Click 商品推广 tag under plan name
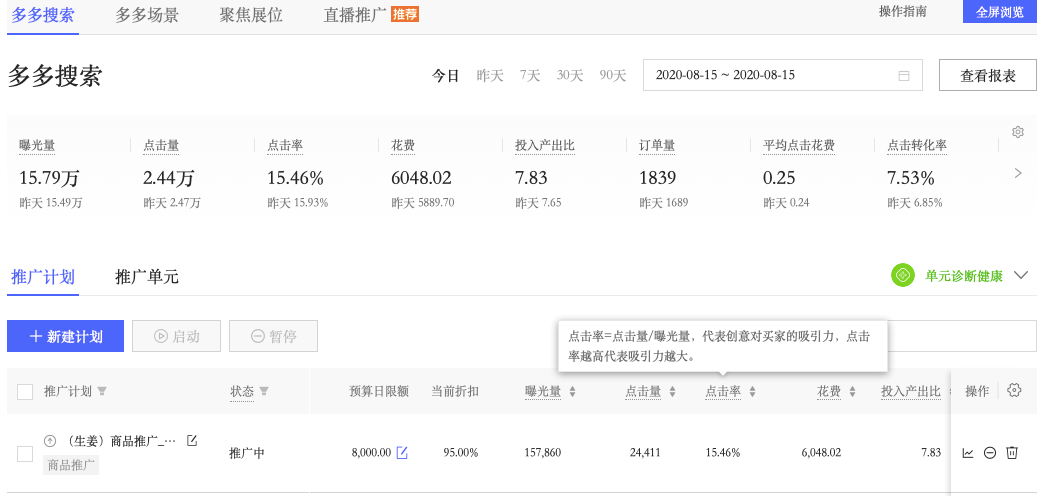Image resolution: width=1060 pixels, height=496 pixels. pos(71,465)
